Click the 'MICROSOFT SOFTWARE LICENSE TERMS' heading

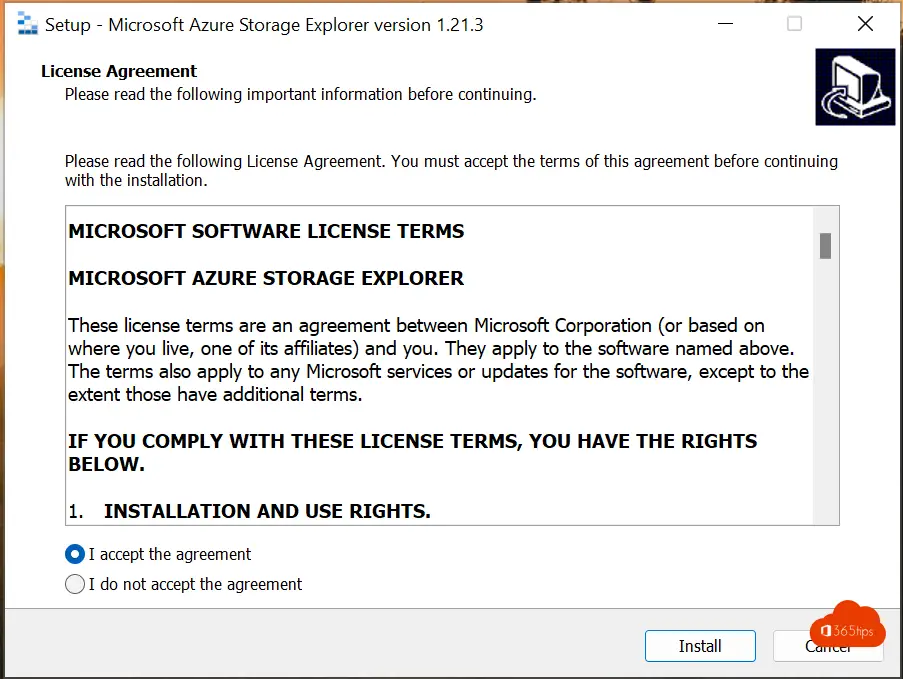(266, 231)
